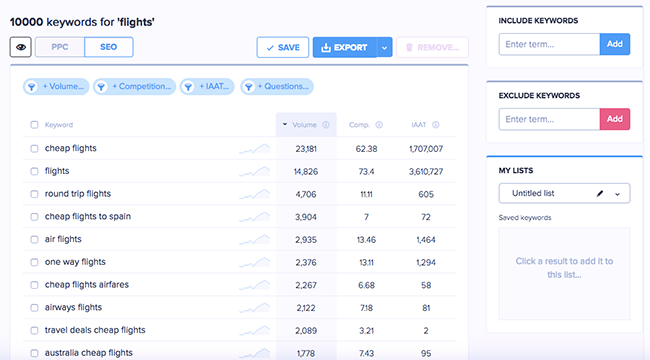
Task: Check the 'cheap flights airfares' checkbox
Action: click(x=34, y=285)
